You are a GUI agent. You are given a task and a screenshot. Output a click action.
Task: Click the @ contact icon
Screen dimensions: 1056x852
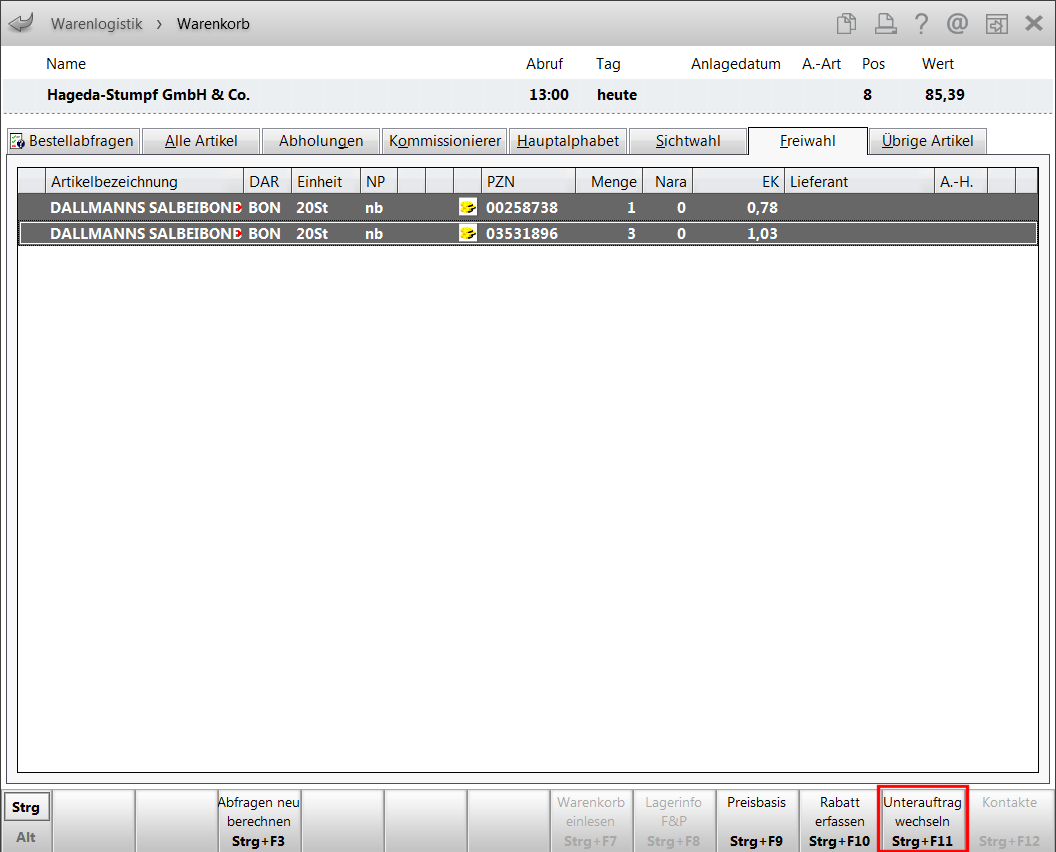[x=957, y=24]
